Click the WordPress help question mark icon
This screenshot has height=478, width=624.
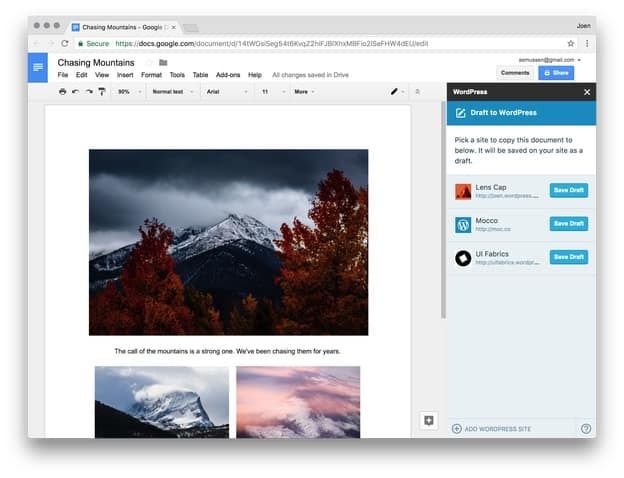point(585,429)
